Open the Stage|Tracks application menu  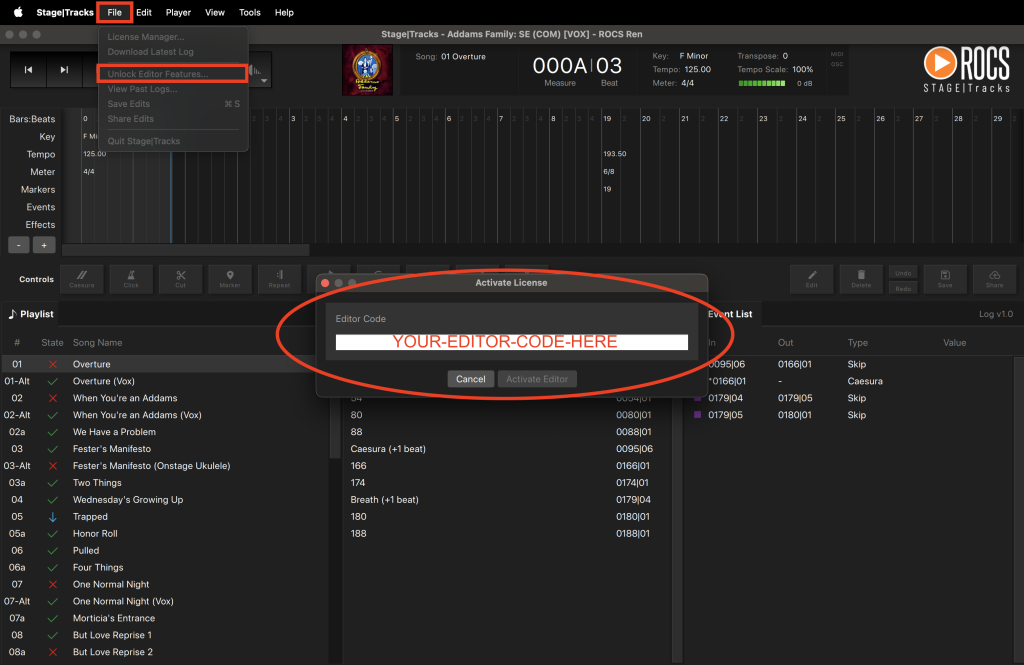point(65,12)
